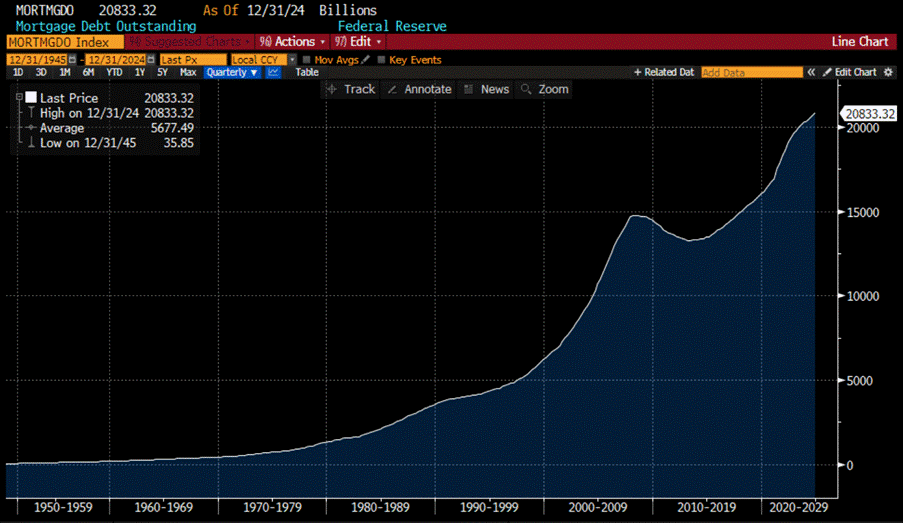Select 1Y time range
The height and width of the screenshot is (523, 903).
pyautogui.click(x=140, y=72)
